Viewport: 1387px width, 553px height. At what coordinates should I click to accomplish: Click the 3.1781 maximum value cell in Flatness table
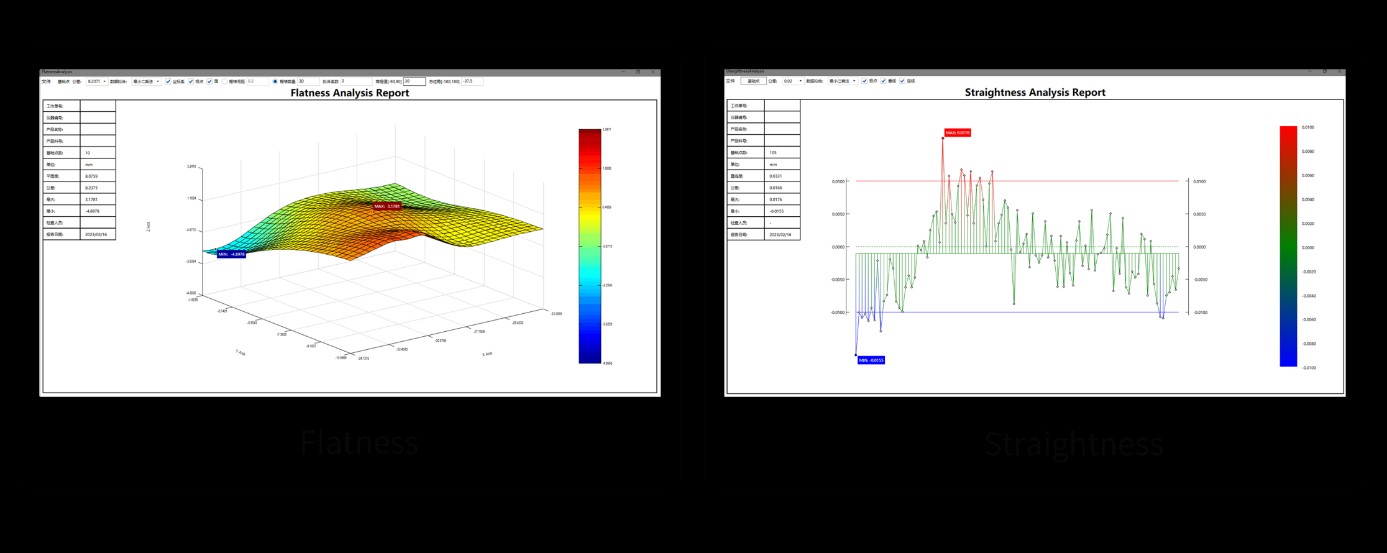98,199
